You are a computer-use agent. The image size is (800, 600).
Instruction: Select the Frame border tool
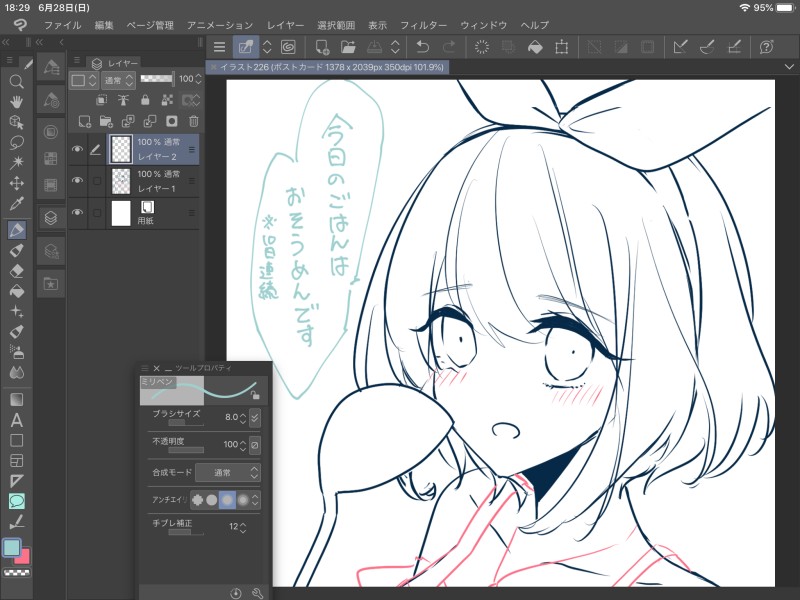click(x=16, y=461)
